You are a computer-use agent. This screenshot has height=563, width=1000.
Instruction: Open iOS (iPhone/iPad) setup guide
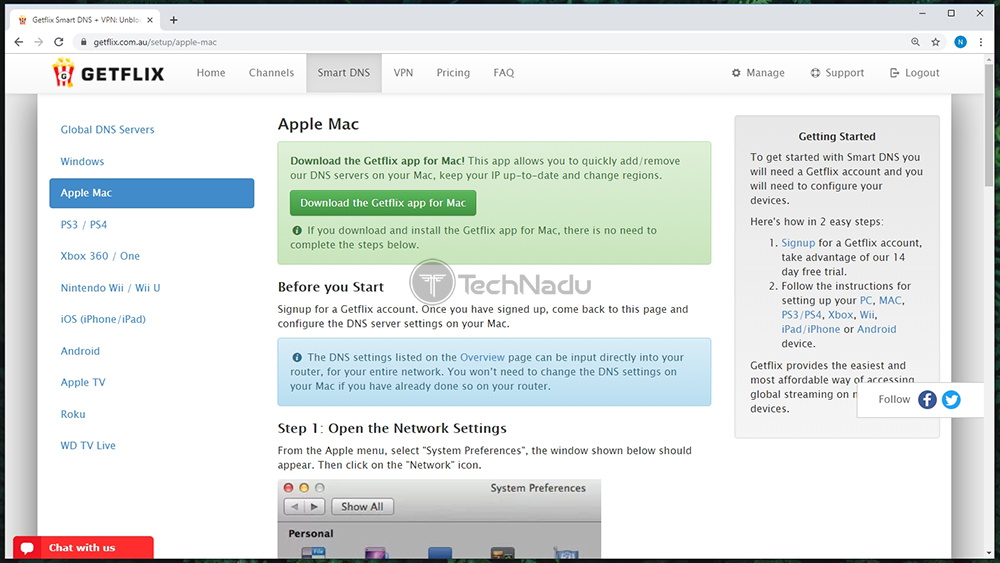pyautogui.click(x=103, y=319)
